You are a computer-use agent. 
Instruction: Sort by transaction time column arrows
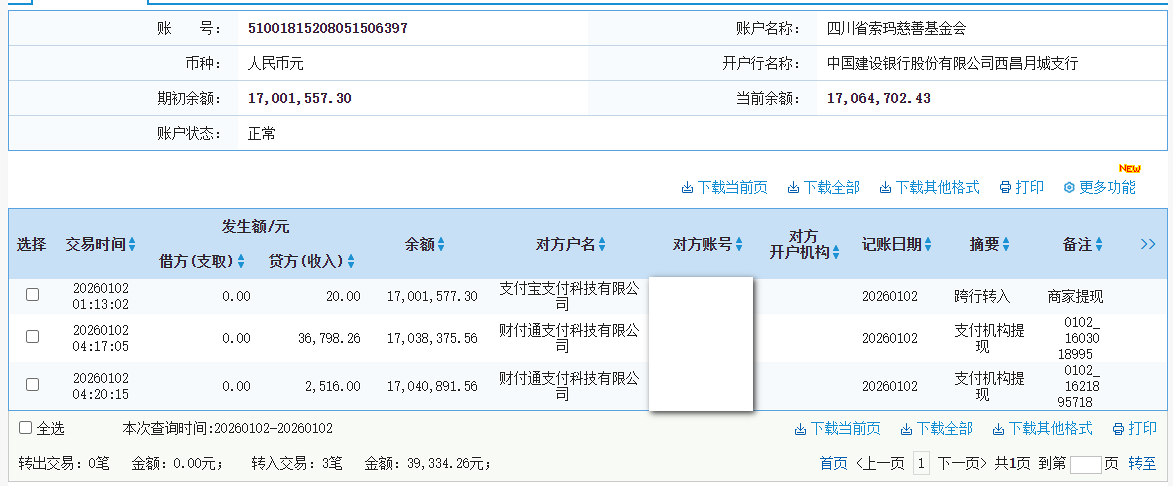[132, 245]
